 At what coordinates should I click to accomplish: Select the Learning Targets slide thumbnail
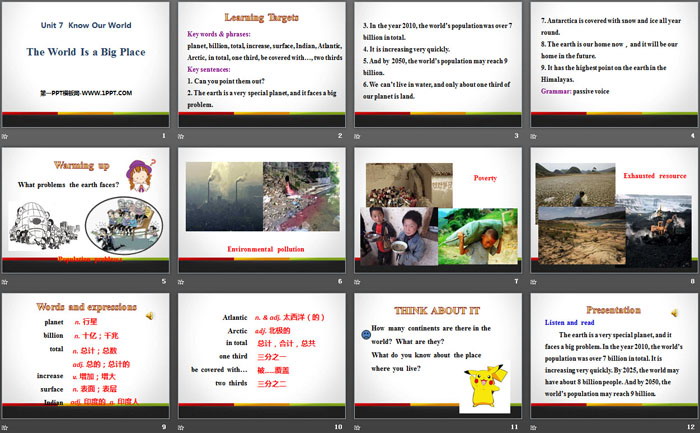click(262, 65)
